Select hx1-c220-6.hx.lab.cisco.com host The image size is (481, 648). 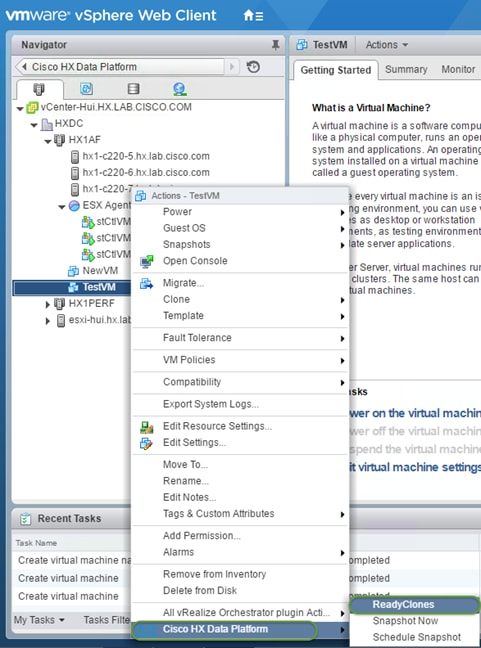(146, 173)
